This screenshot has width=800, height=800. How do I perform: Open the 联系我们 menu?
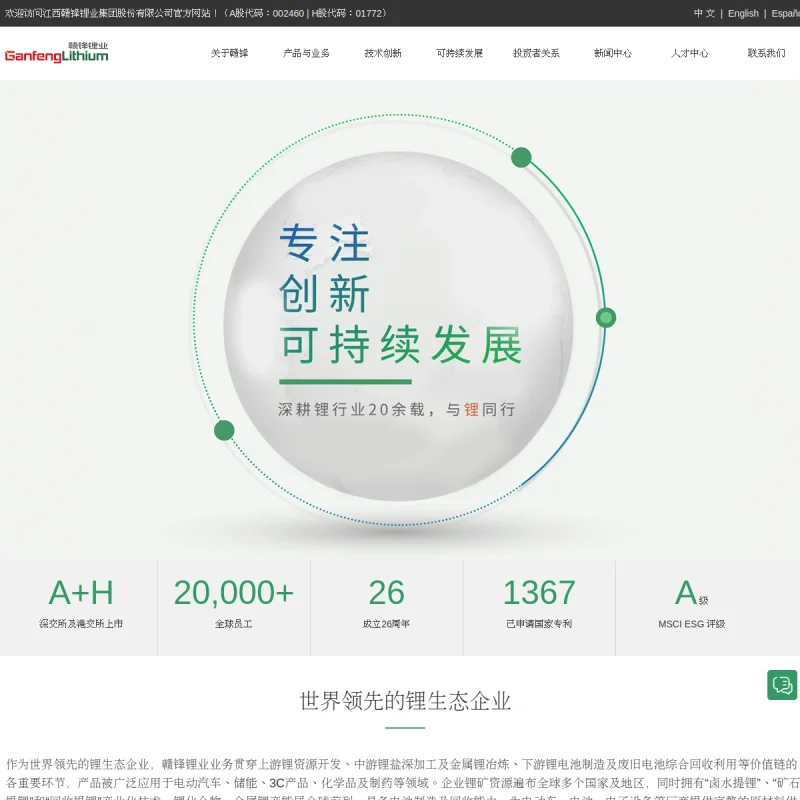(766, 53)
